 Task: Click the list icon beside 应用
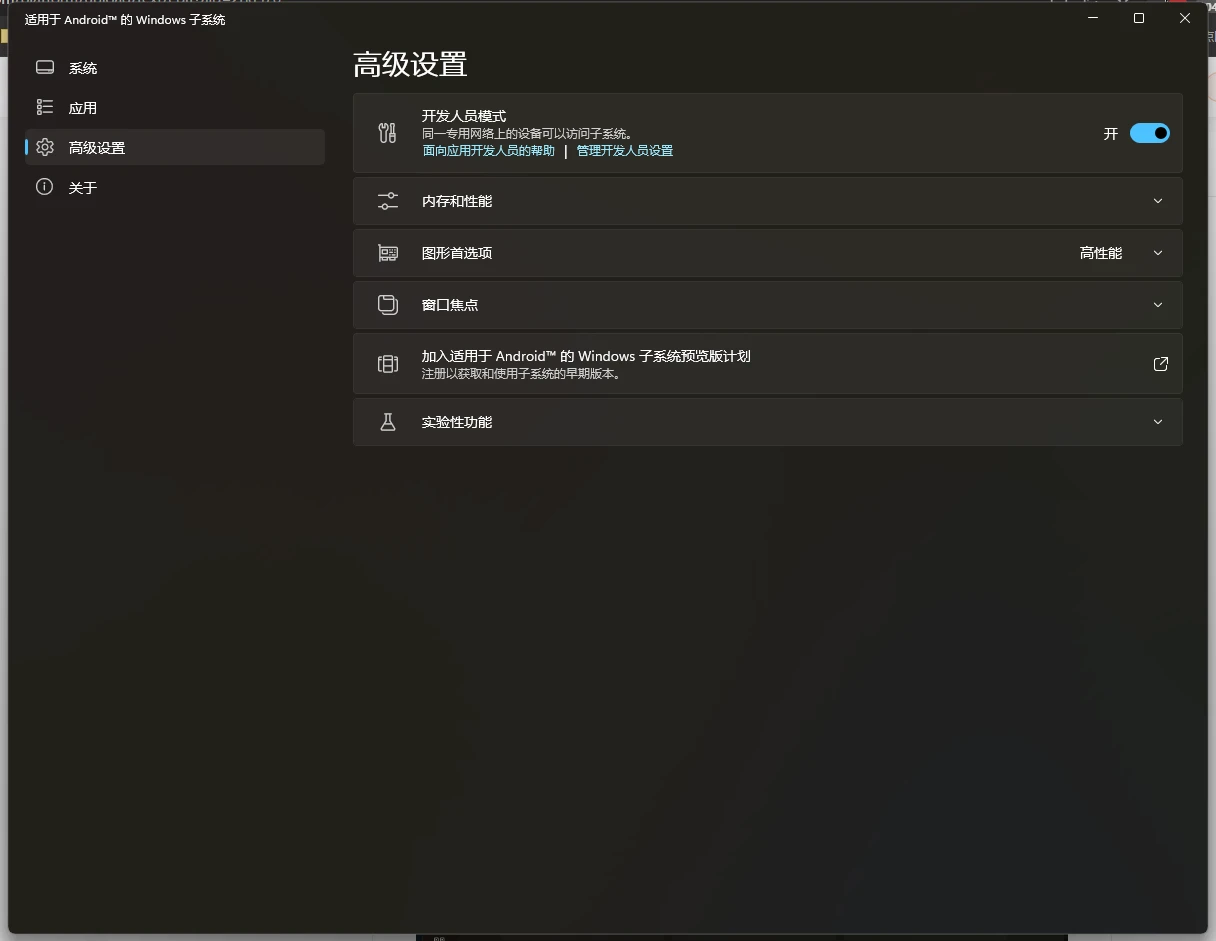44,107
